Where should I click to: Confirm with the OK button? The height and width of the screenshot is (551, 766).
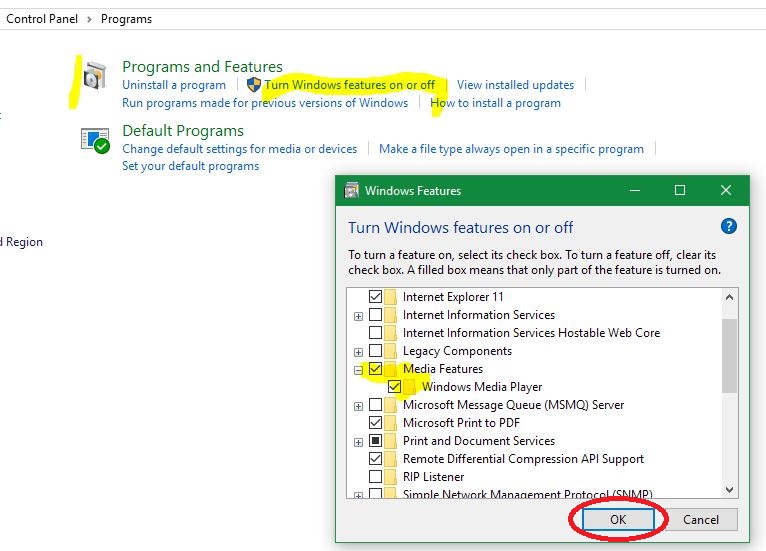pyautogui.click(x=618, y=519)
